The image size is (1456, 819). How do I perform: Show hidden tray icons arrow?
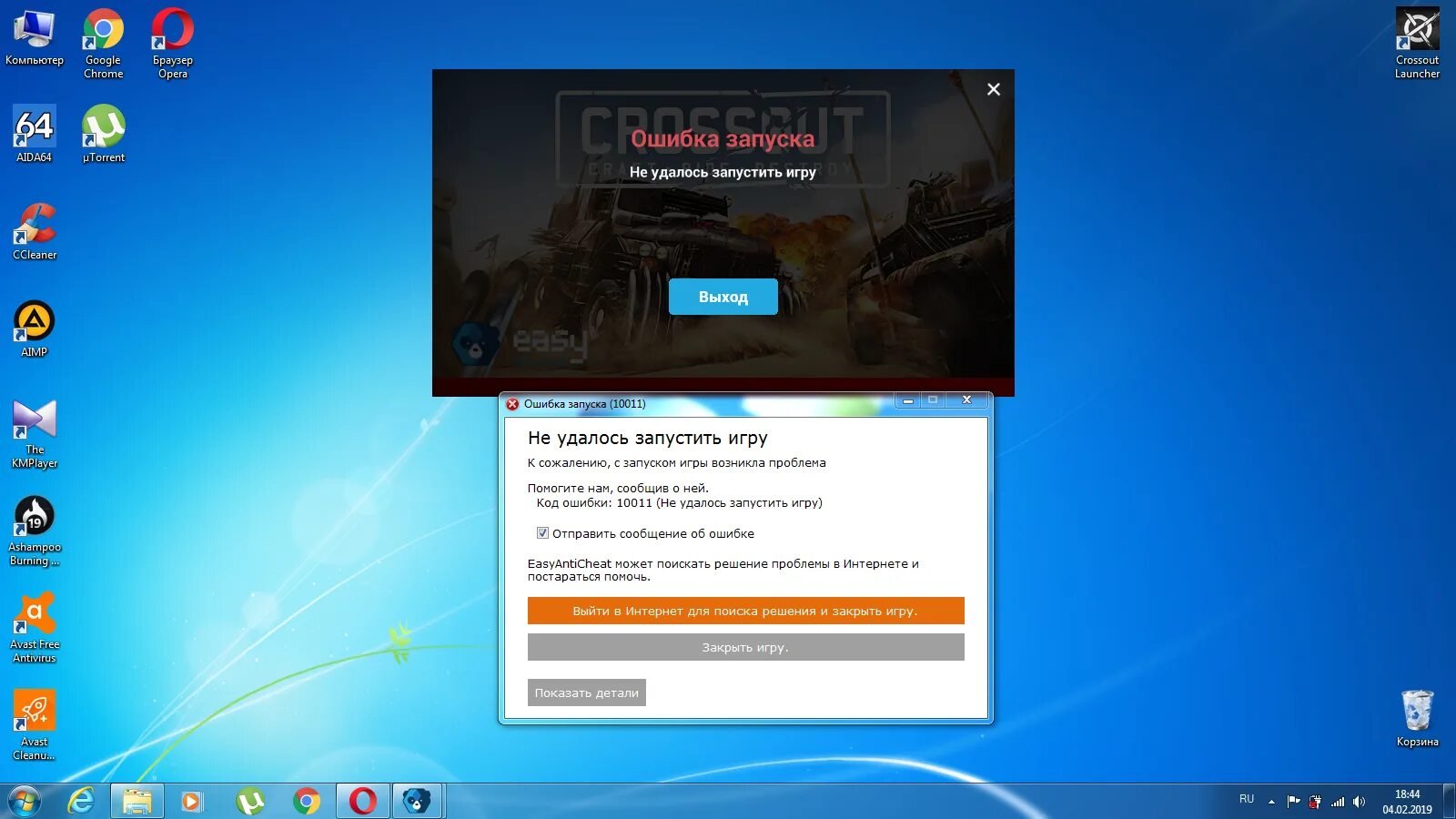pos(1271,802)
